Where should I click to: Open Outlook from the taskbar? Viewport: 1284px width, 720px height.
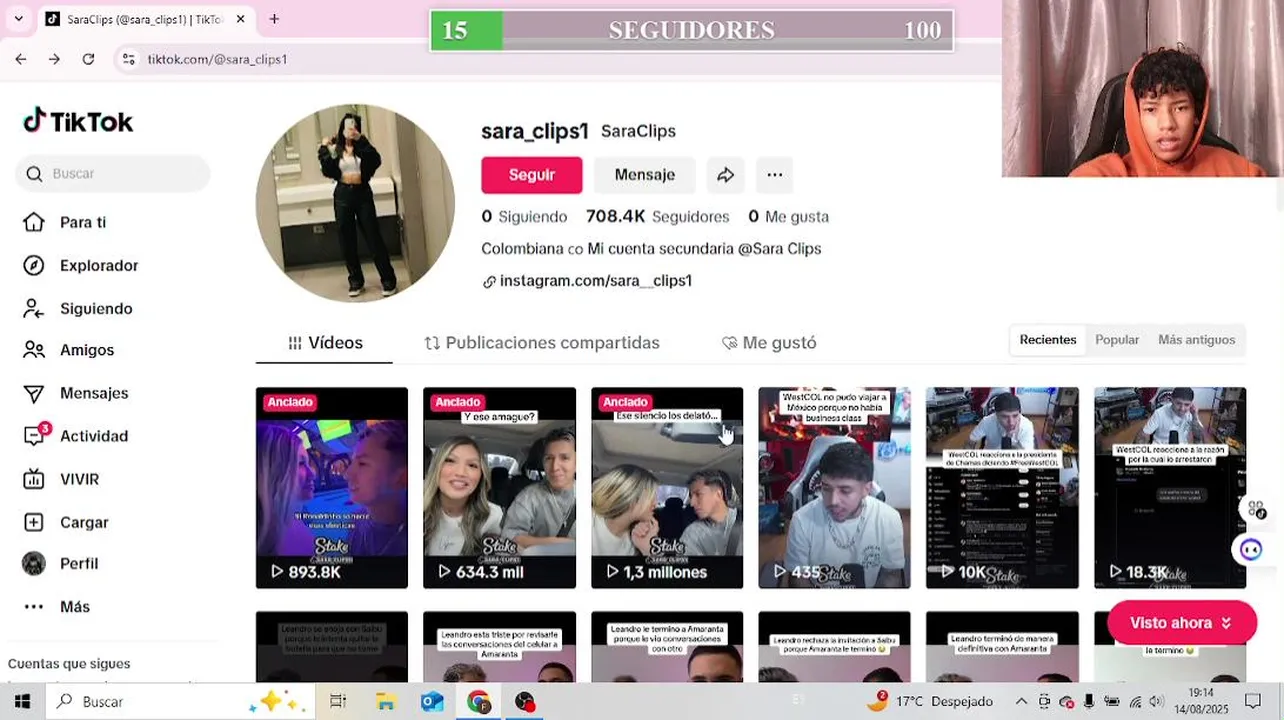point(432,702)
